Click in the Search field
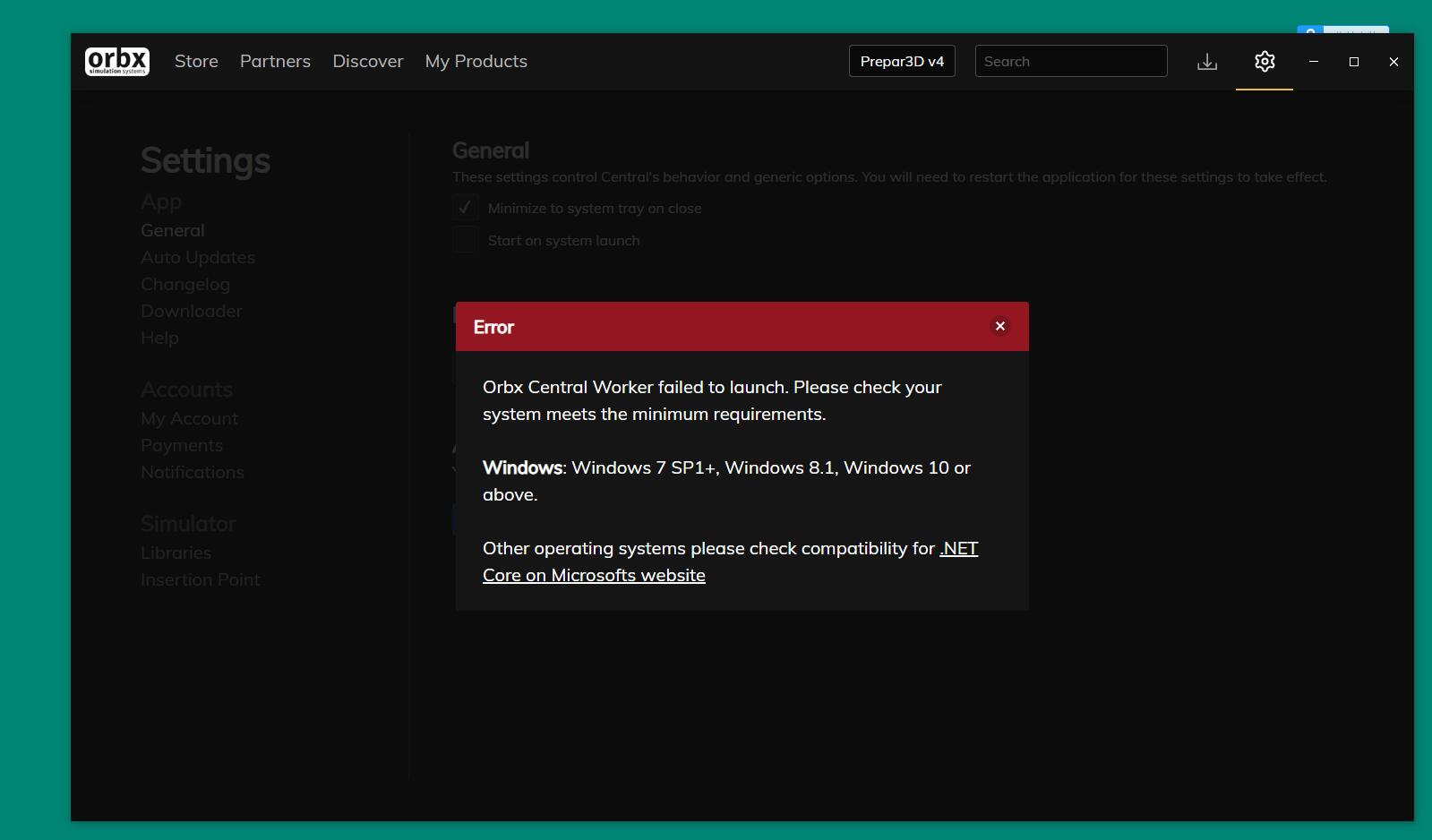 [x=1071, y=61]
